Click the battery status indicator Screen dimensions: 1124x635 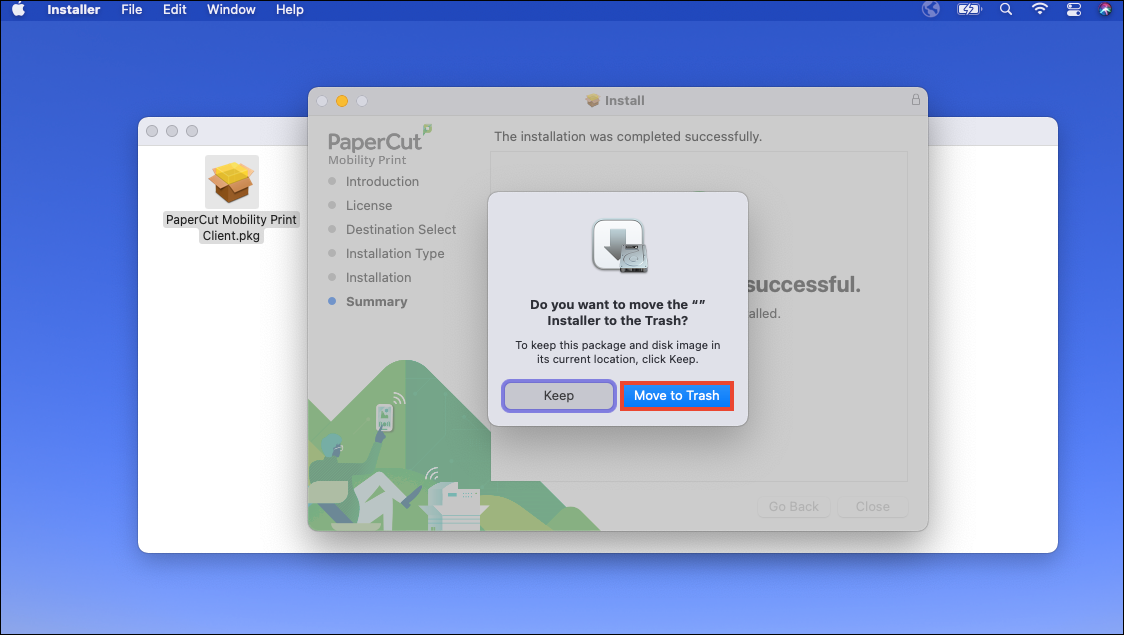(x=968, y=9)
